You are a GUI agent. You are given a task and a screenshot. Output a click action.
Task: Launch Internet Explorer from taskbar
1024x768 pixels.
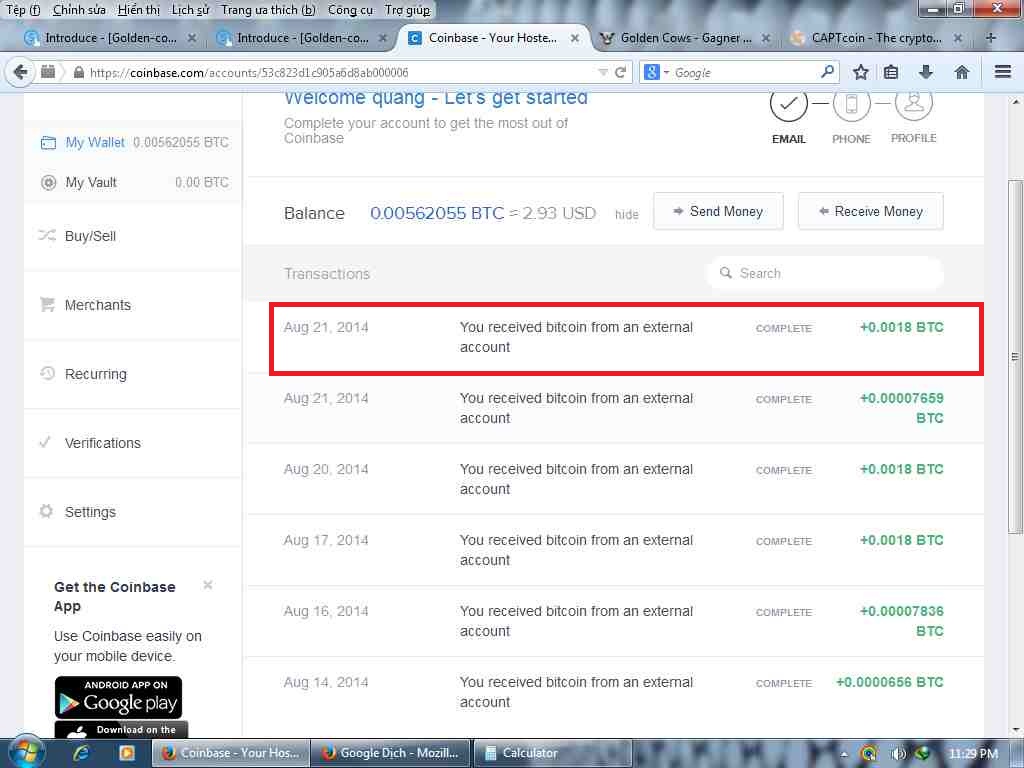tap(82, 753)
